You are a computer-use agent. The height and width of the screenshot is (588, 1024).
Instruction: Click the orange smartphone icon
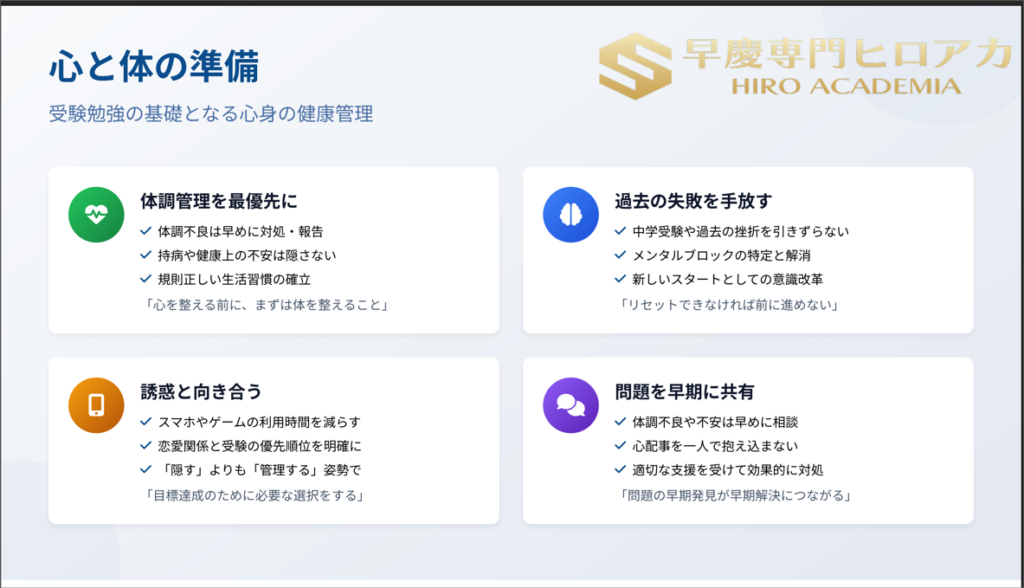tap(94, 405)
